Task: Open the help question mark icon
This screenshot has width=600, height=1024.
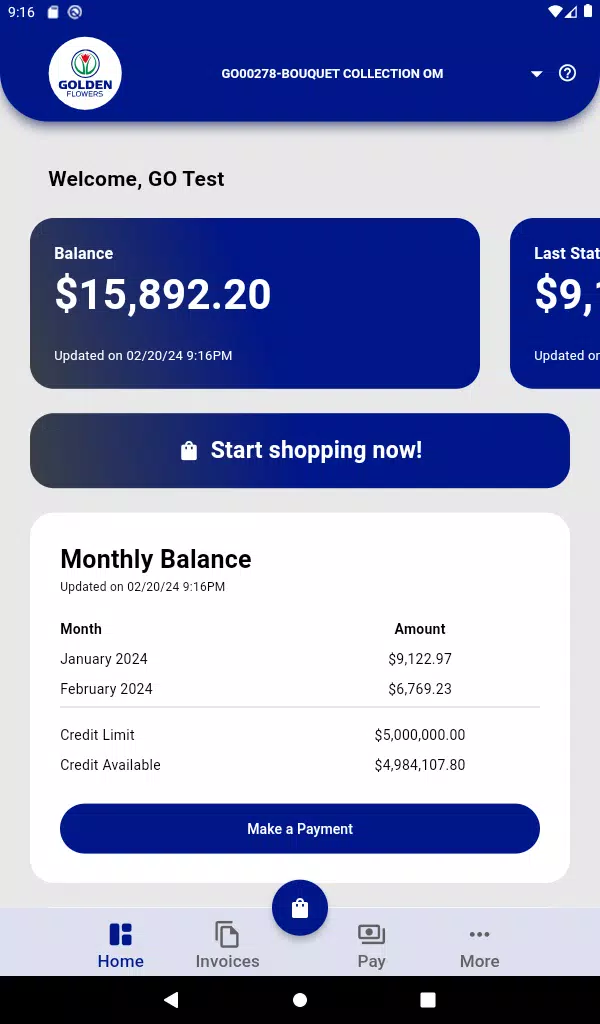Action: pos(567,73)
